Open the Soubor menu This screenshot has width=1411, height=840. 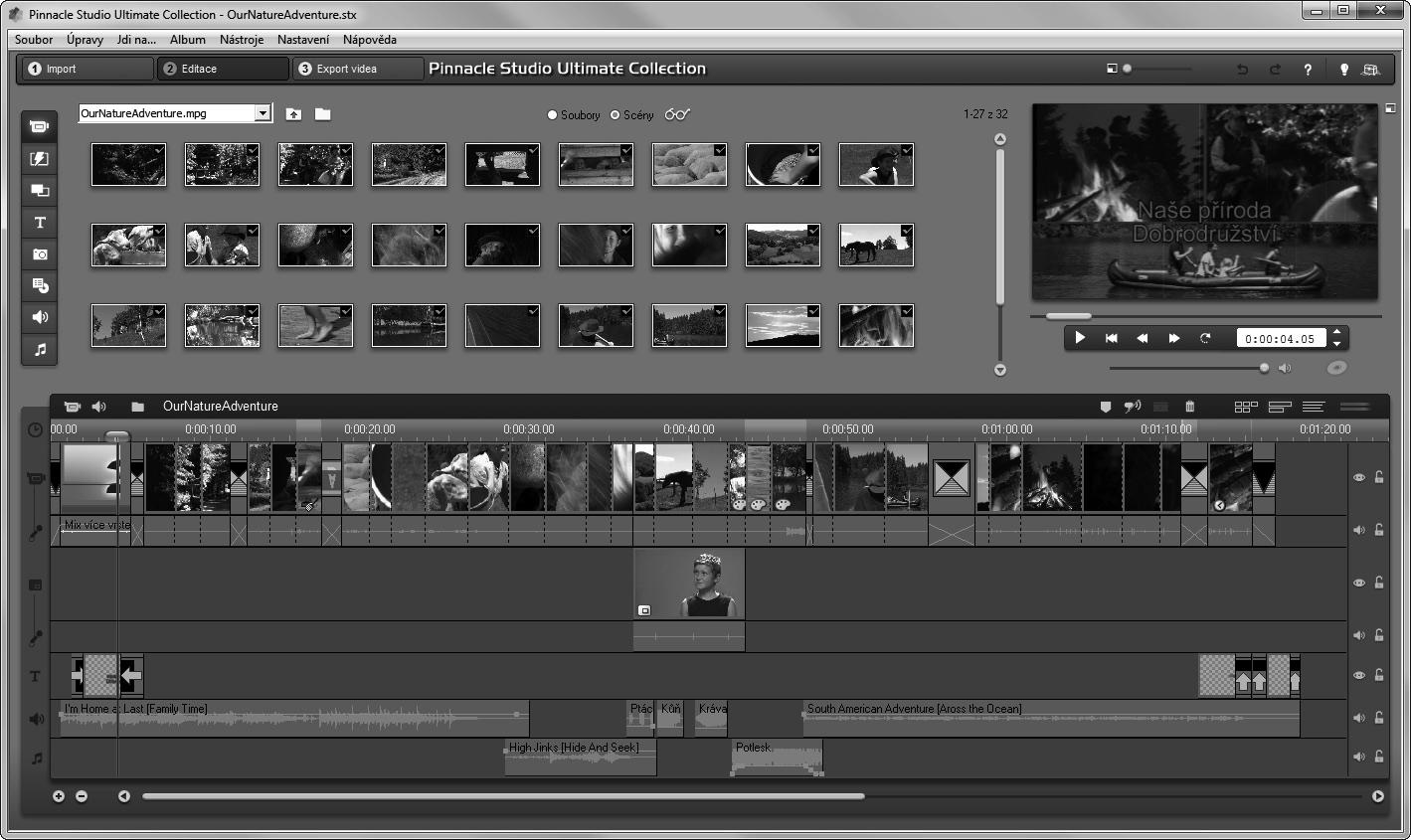tap(34, 40)
